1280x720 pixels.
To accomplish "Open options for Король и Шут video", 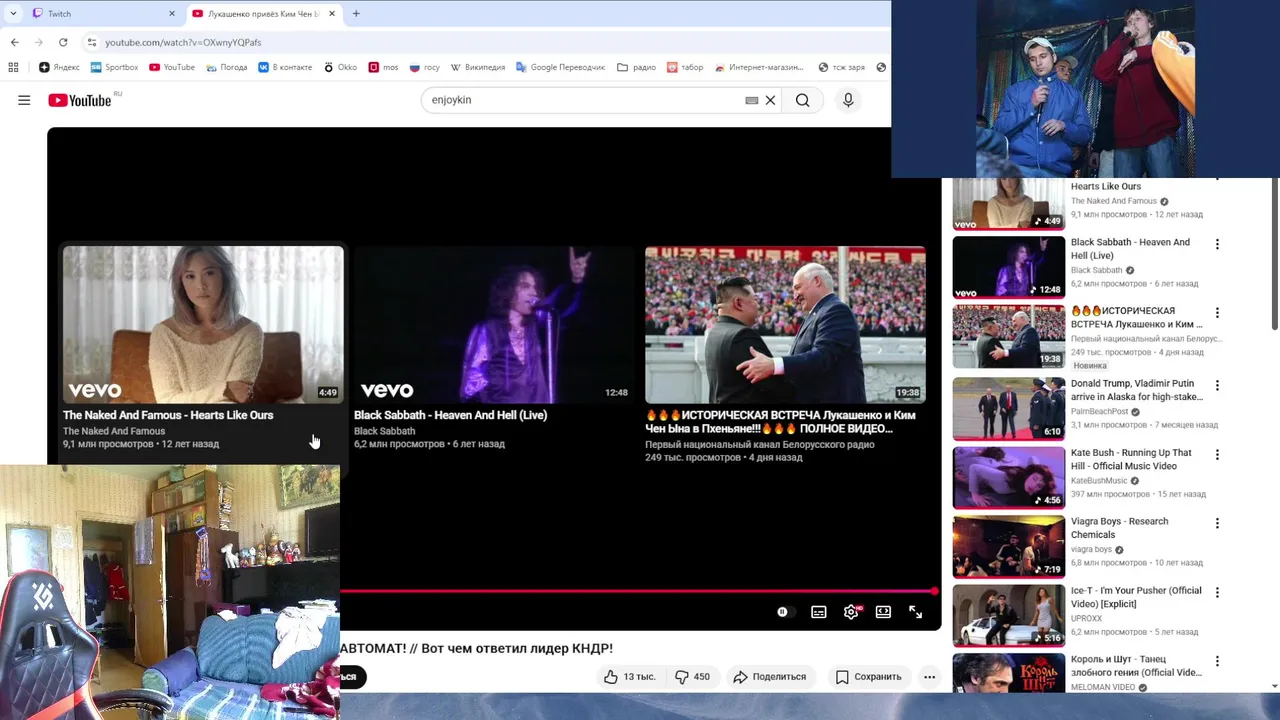I will [1217, 661].
